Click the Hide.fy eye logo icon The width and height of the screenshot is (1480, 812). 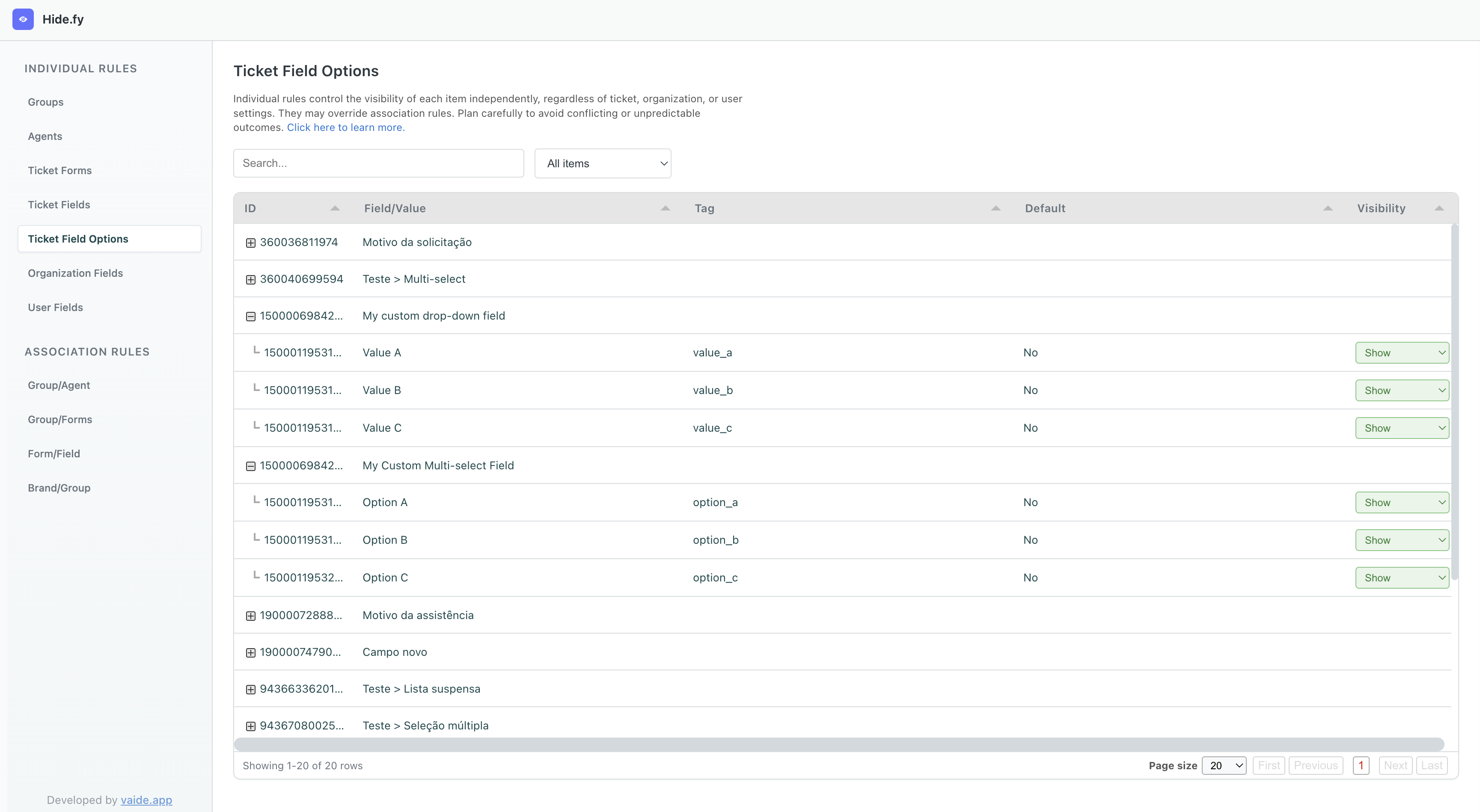pyautogui.click(x=23, y=19)
